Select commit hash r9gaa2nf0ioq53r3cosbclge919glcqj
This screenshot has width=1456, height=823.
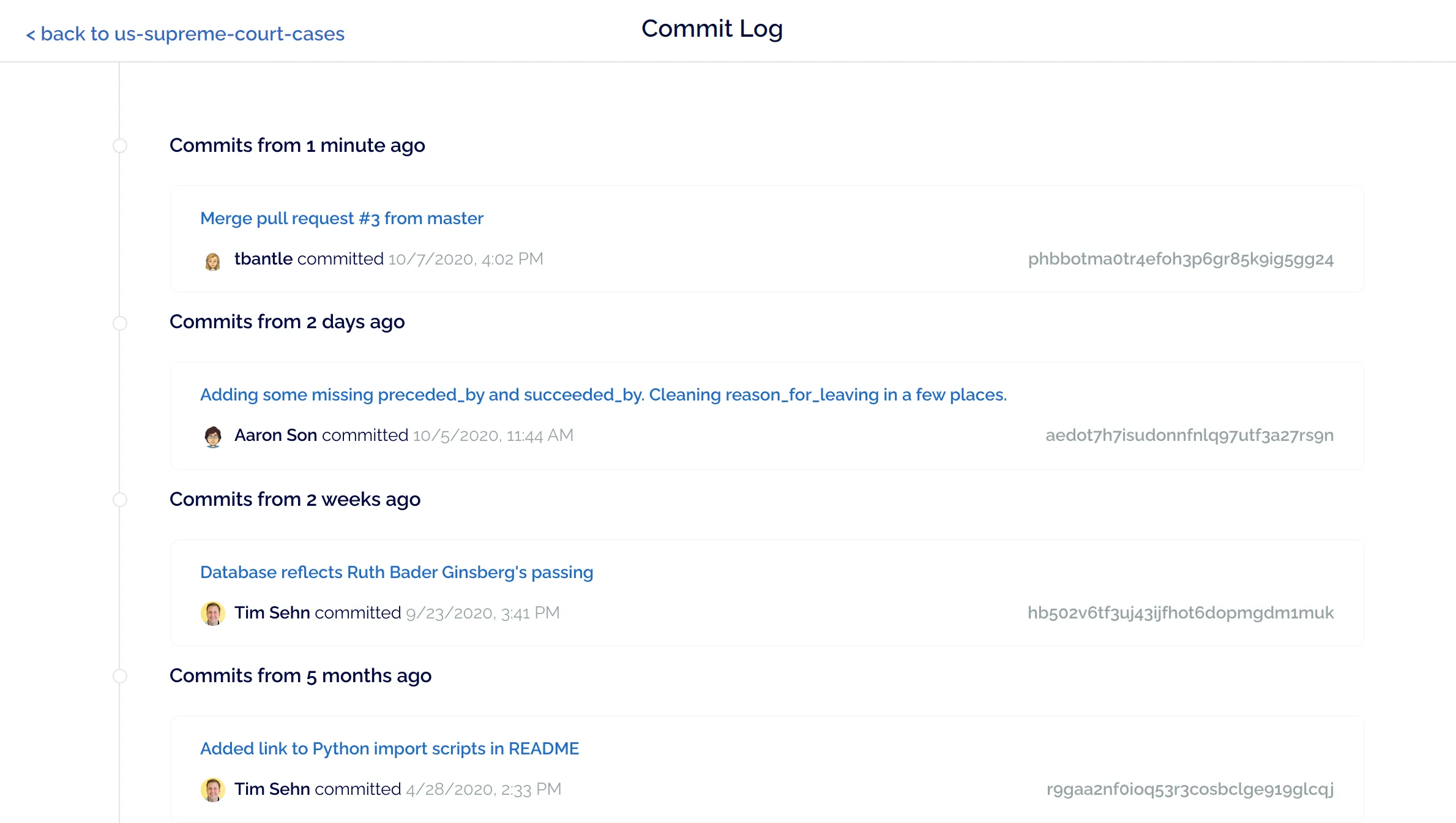[1190, 789]
